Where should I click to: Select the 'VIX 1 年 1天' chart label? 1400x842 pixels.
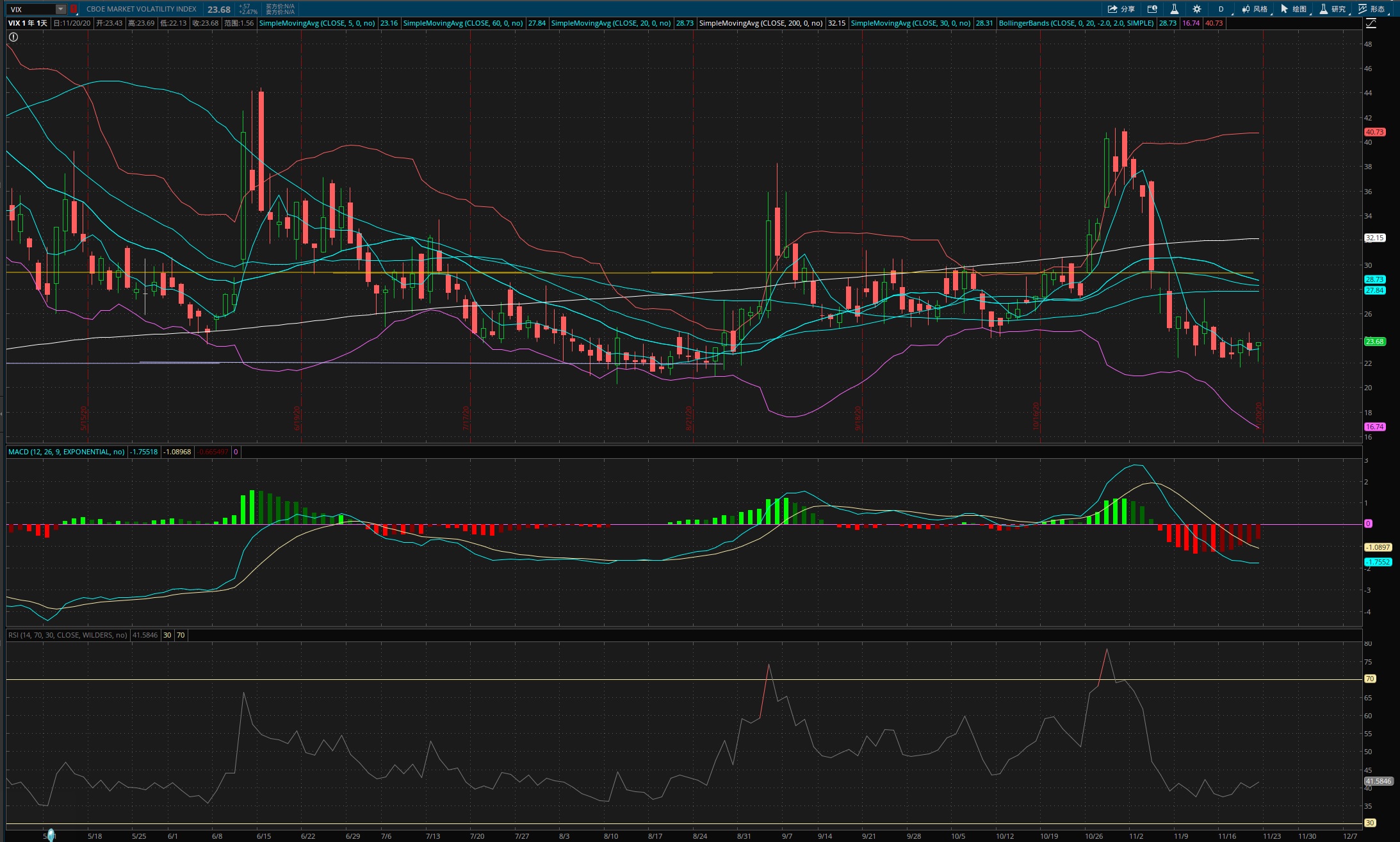pos(28,23)
